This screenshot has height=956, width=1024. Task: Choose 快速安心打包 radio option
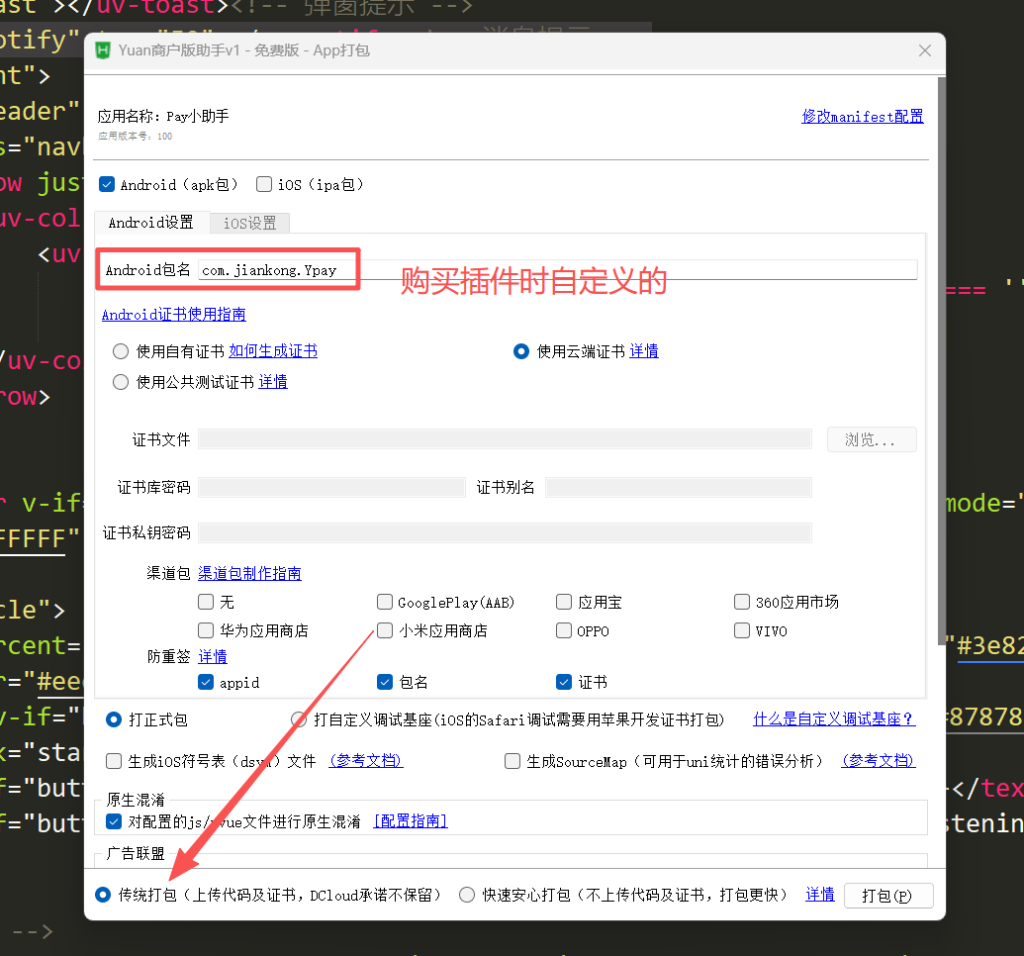click(x=466, y=895)
